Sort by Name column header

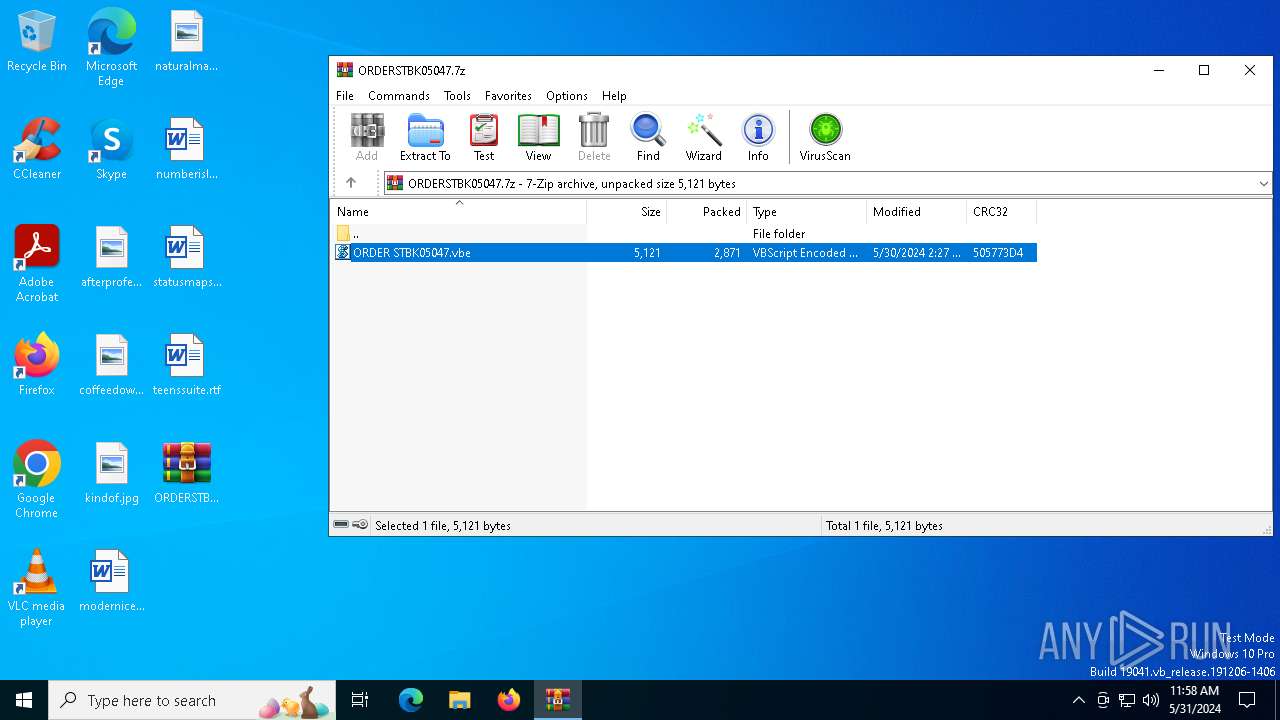pyautogui.click(x=458, y=212)
